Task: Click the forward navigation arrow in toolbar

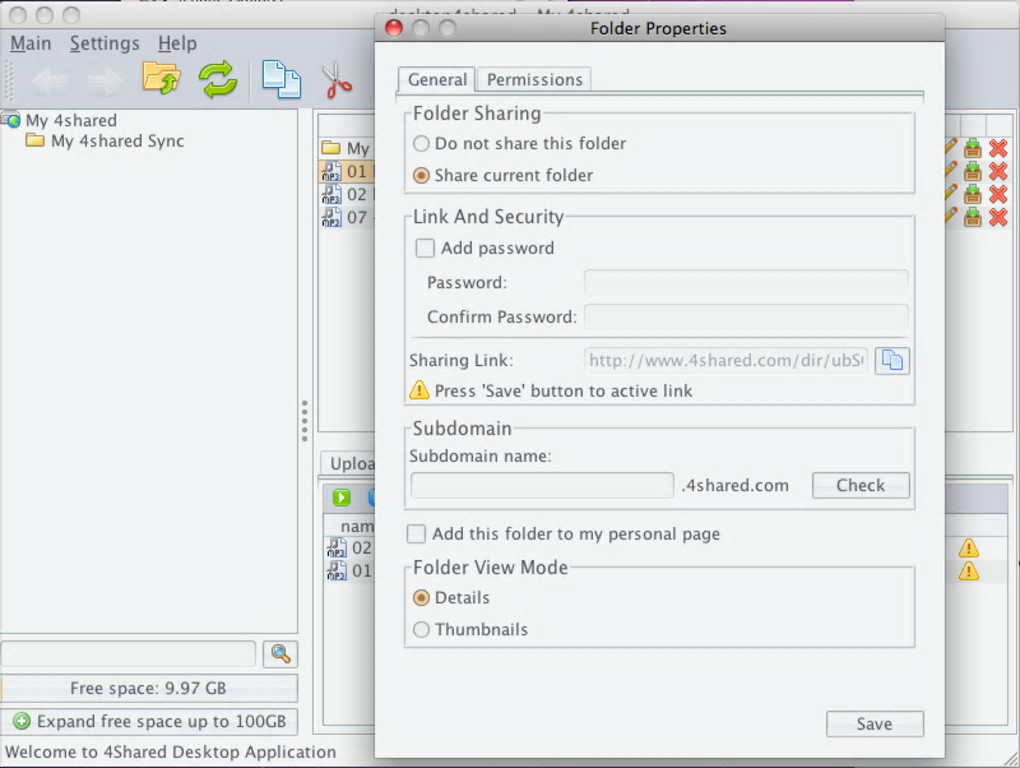Action: click(104, 80)
